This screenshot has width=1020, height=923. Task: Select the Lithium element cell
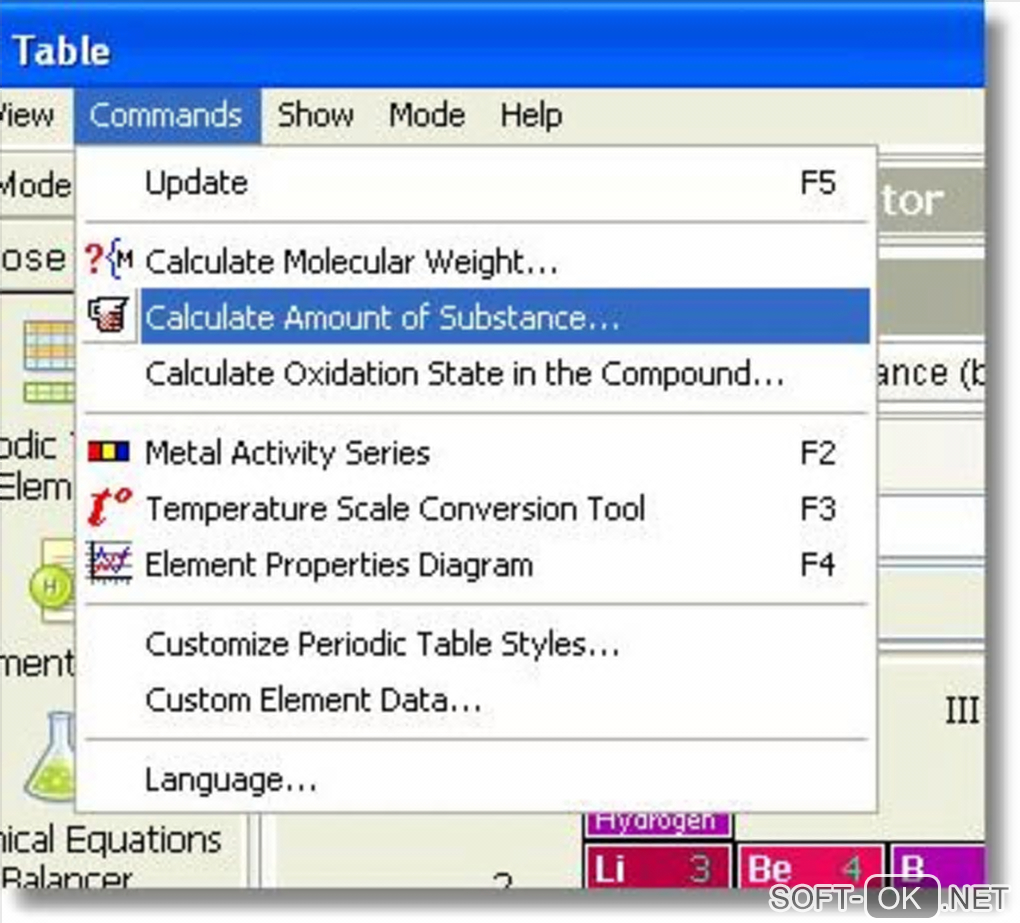(657, 868)
